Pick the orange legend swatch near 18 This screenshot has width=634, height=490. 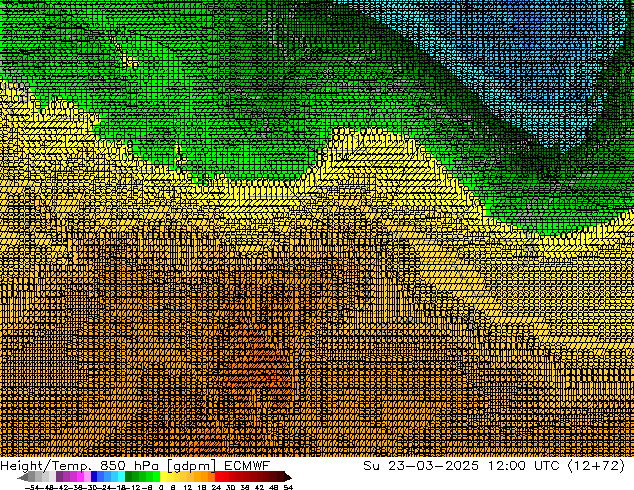click(x=205, y=476)
